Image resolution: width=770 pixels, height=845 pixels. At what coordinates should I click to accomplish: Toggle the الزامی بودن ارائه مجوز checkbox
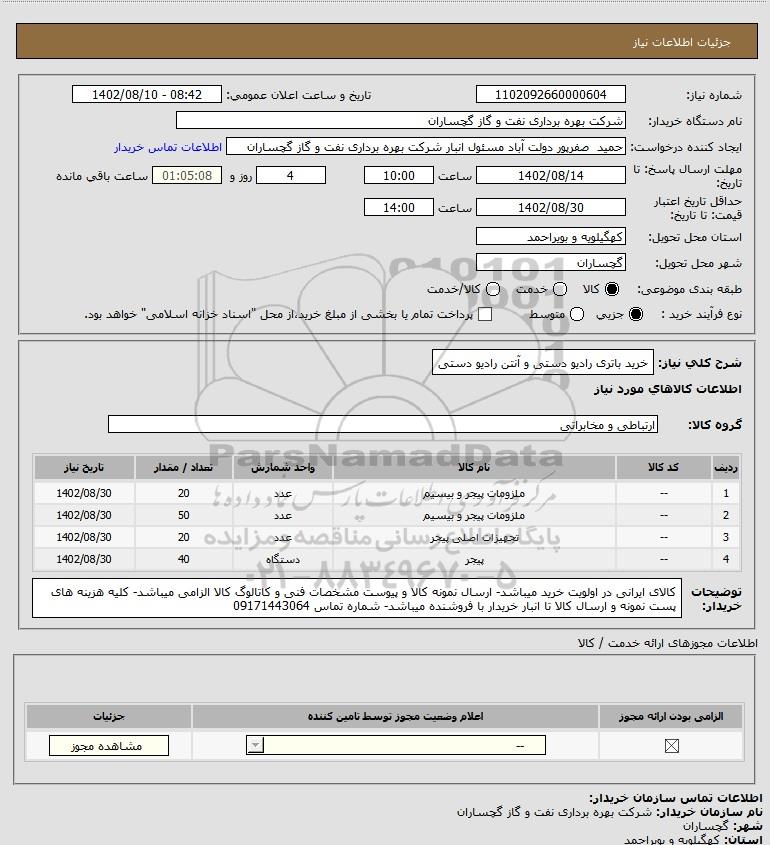click(671, 746)
